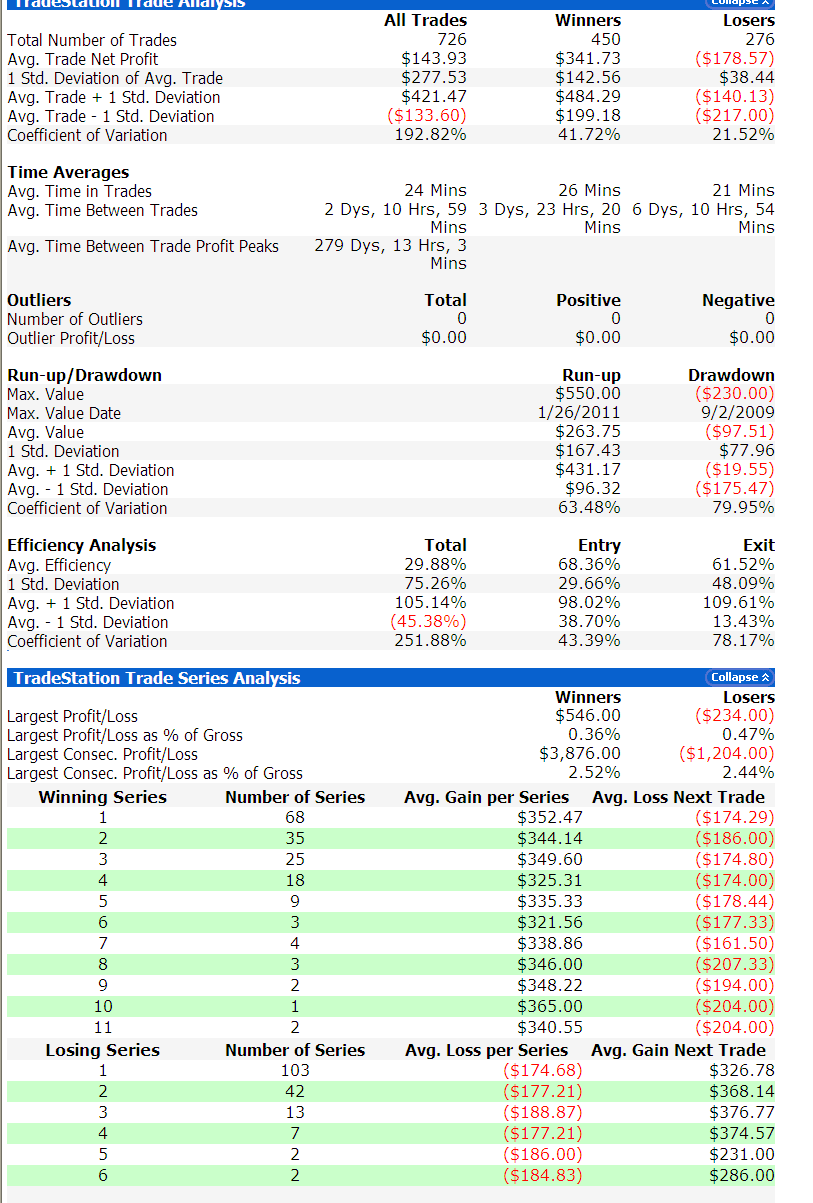813x1203 pixels.
Task: Select the next-trade gain value $231.00
Action: pos(742,1154)
